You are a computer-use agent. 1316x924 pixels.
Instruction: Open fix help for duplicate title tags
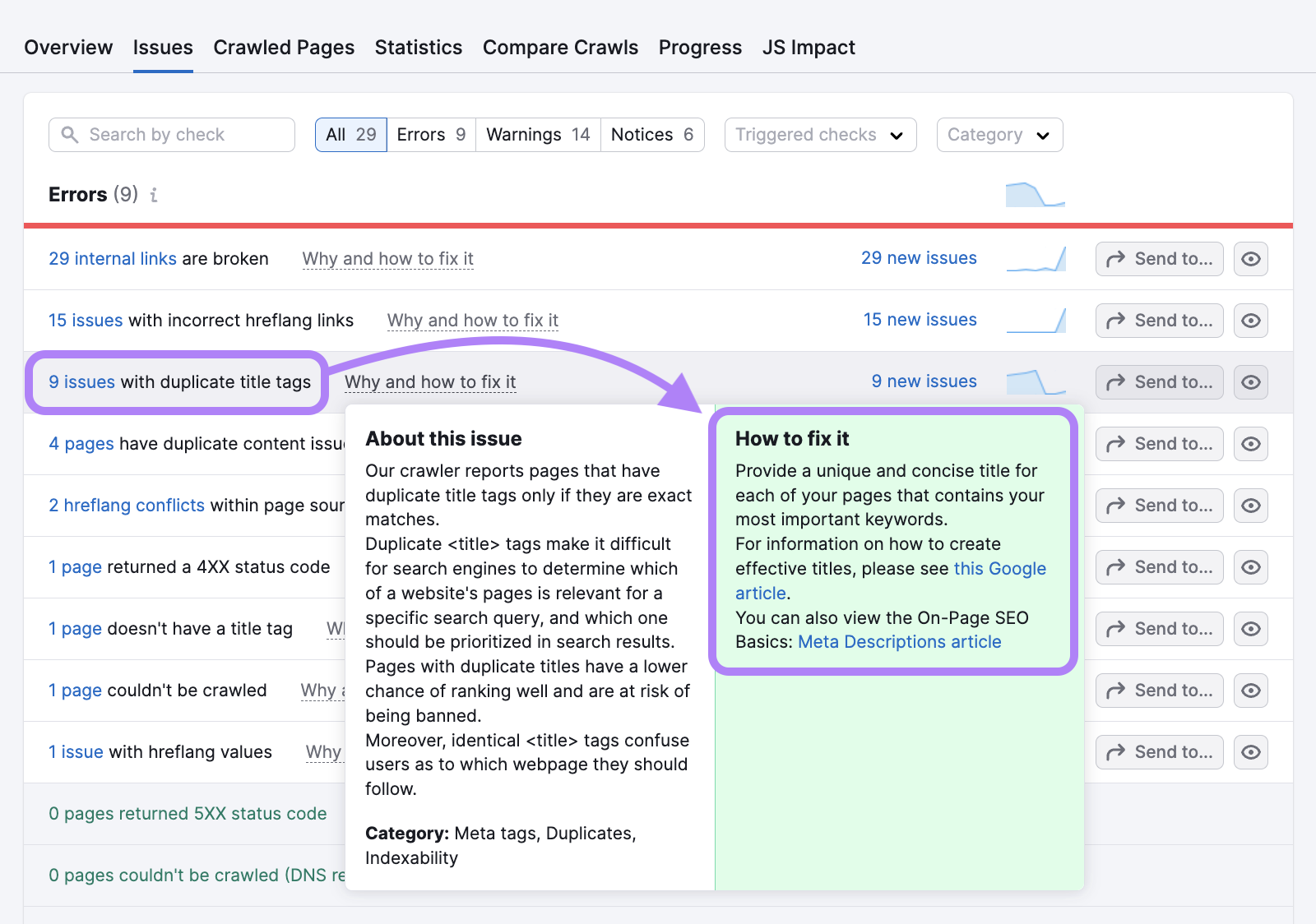[430, 382]
